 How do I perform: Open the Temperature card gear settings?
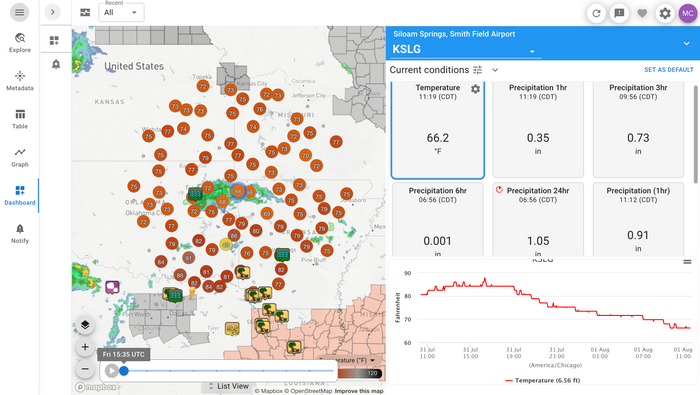pyautogui.click(x=475, y=89)
